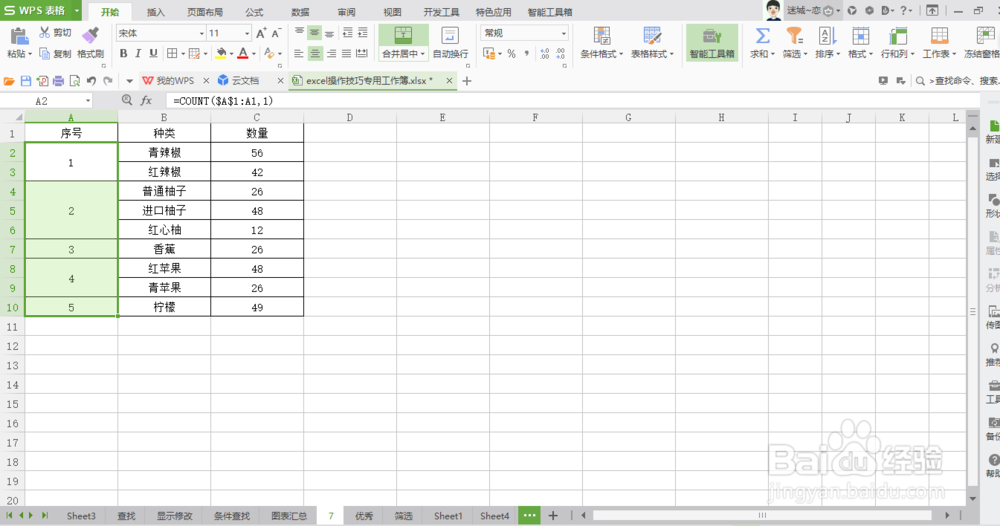The height and width of the screenshot is (526, 1000).
Task: Apply the red font color A
Action: point(242,54)
